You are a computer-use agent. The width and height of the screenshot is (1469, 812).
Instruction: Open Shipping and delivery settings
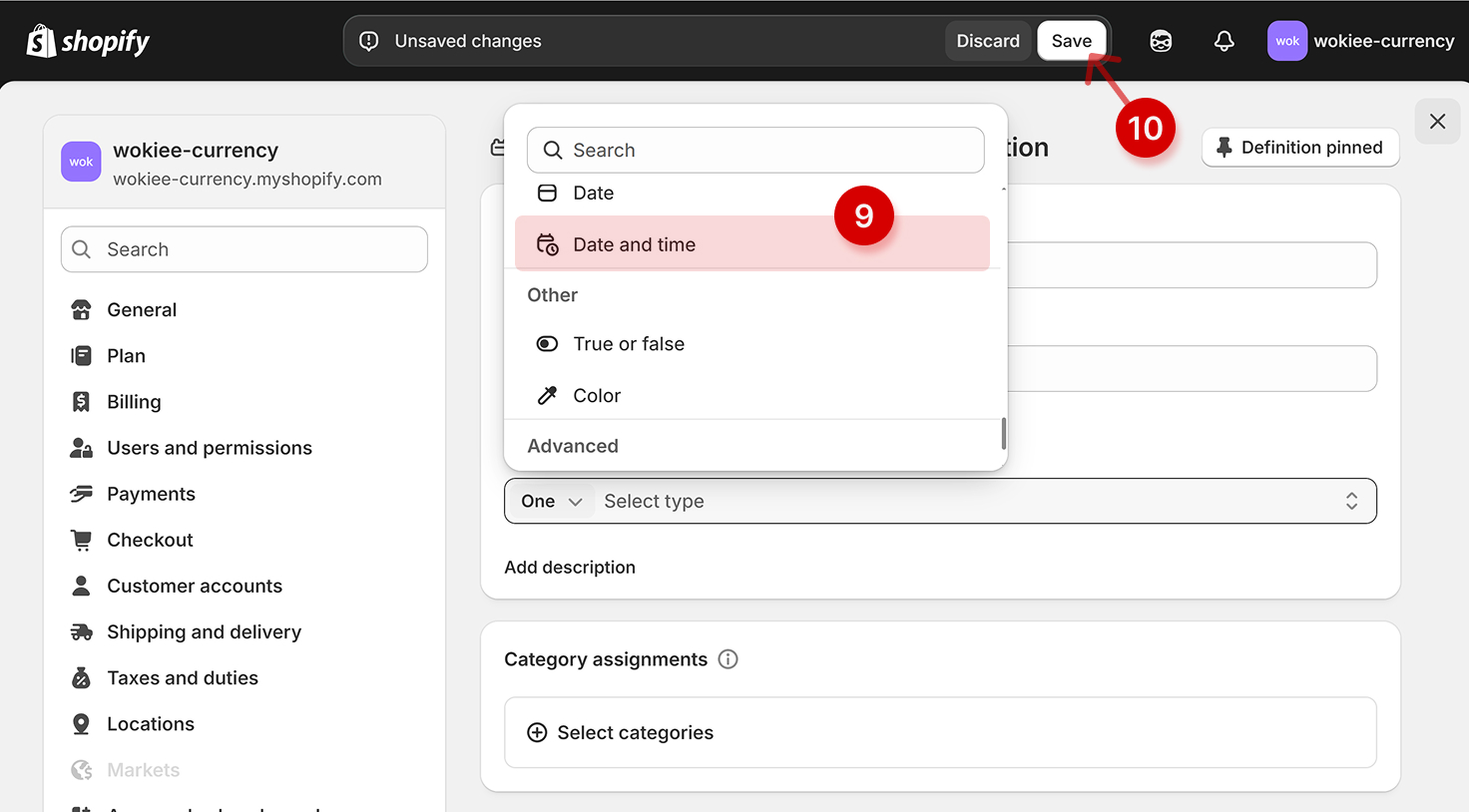click(x=204, y=632)
